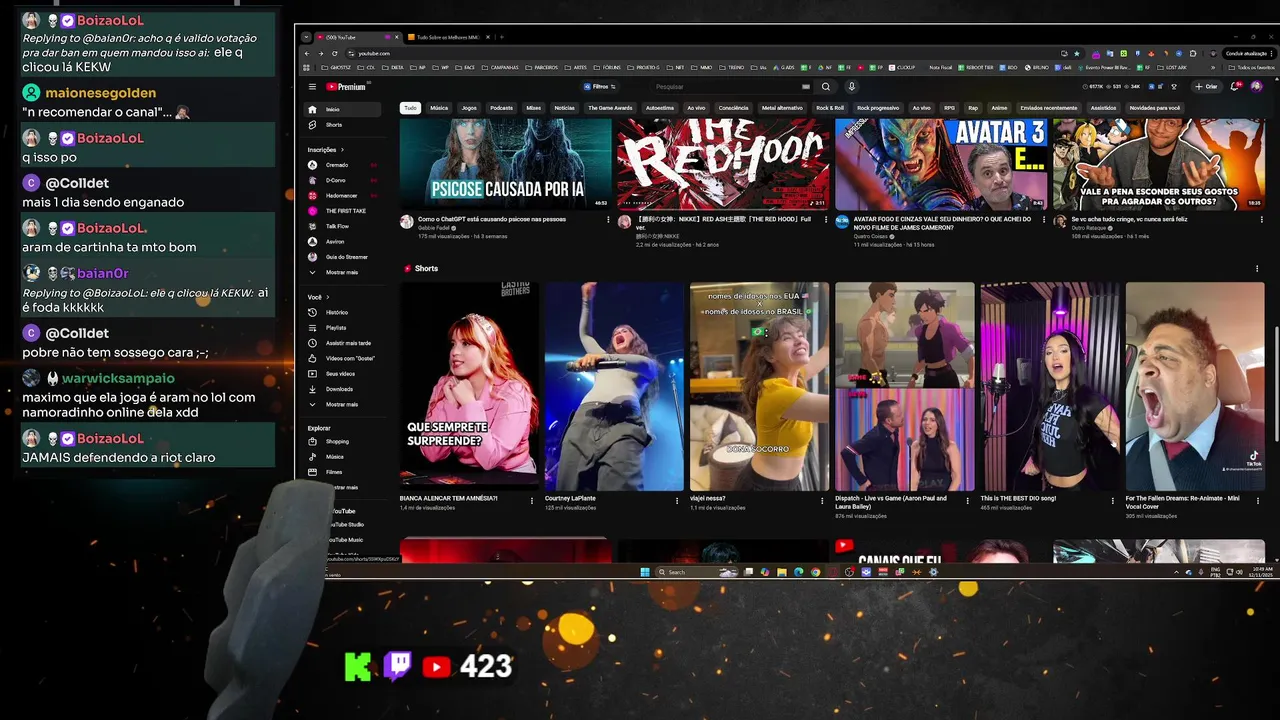Open the Courtney LaPlante short
Screen dimensions: 1280x720
pos(614,386)
